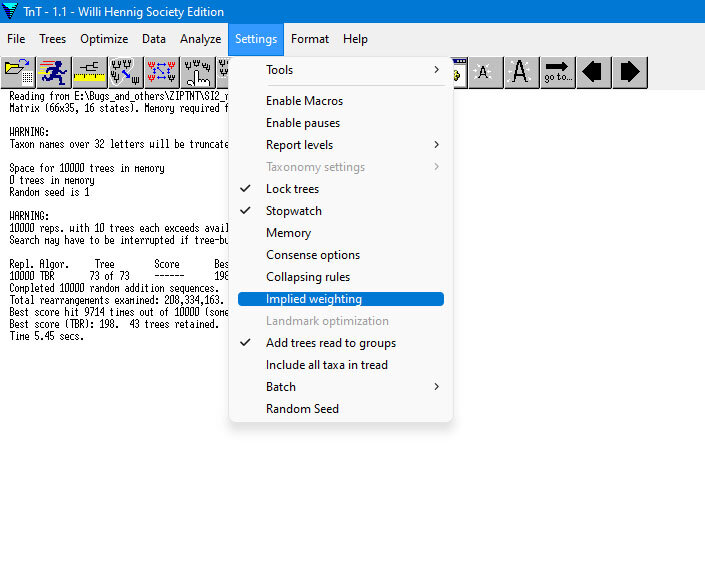Viewport: 705px width, 566px height.
Task: Click 'Completed 10000 random addition sequences.' line
Action: 114,288
